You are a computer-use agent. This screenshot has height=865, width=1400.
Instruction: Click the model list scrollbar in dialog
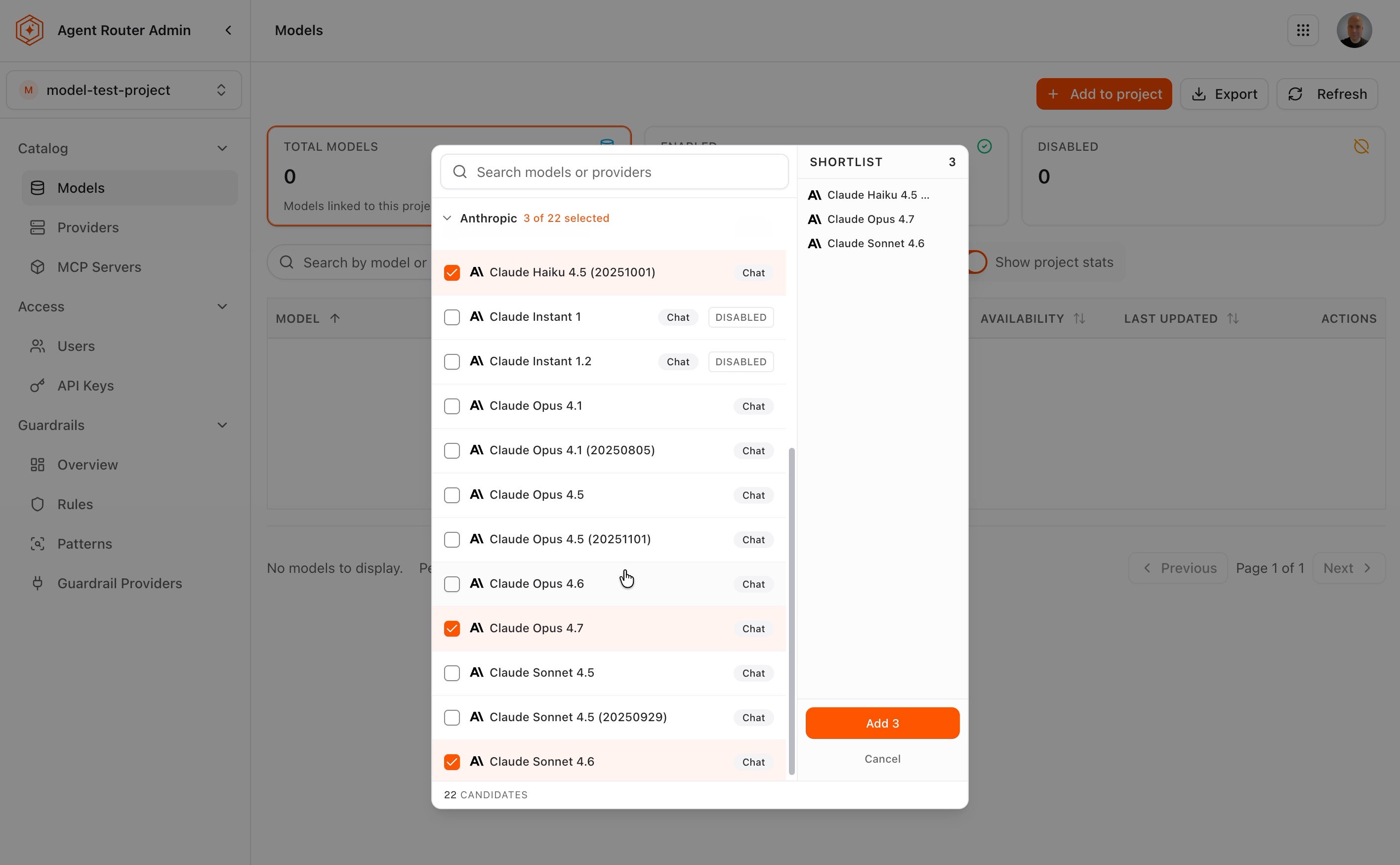coord(792,611)
